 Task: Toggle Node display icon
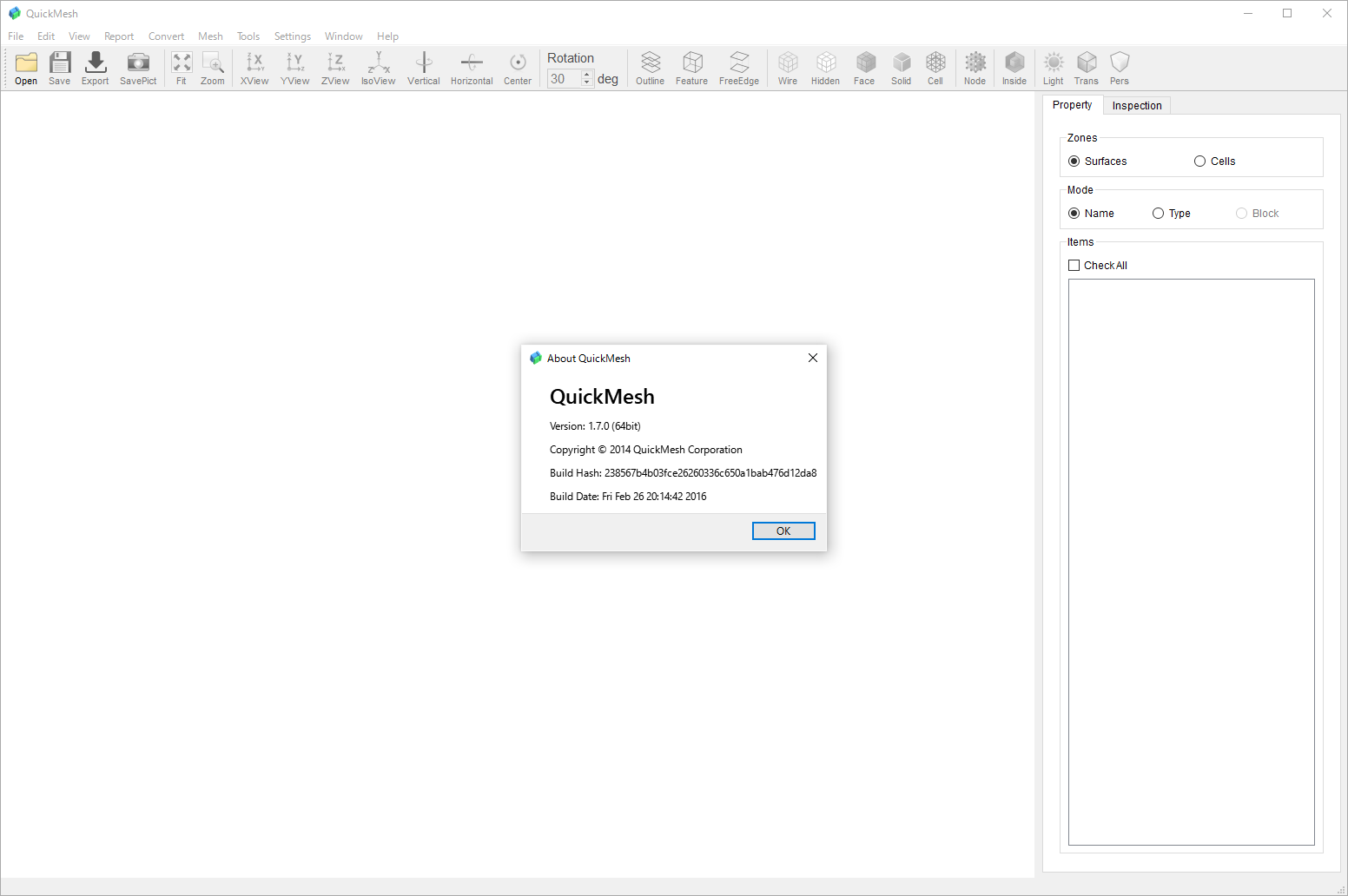(x=975, y=69)
